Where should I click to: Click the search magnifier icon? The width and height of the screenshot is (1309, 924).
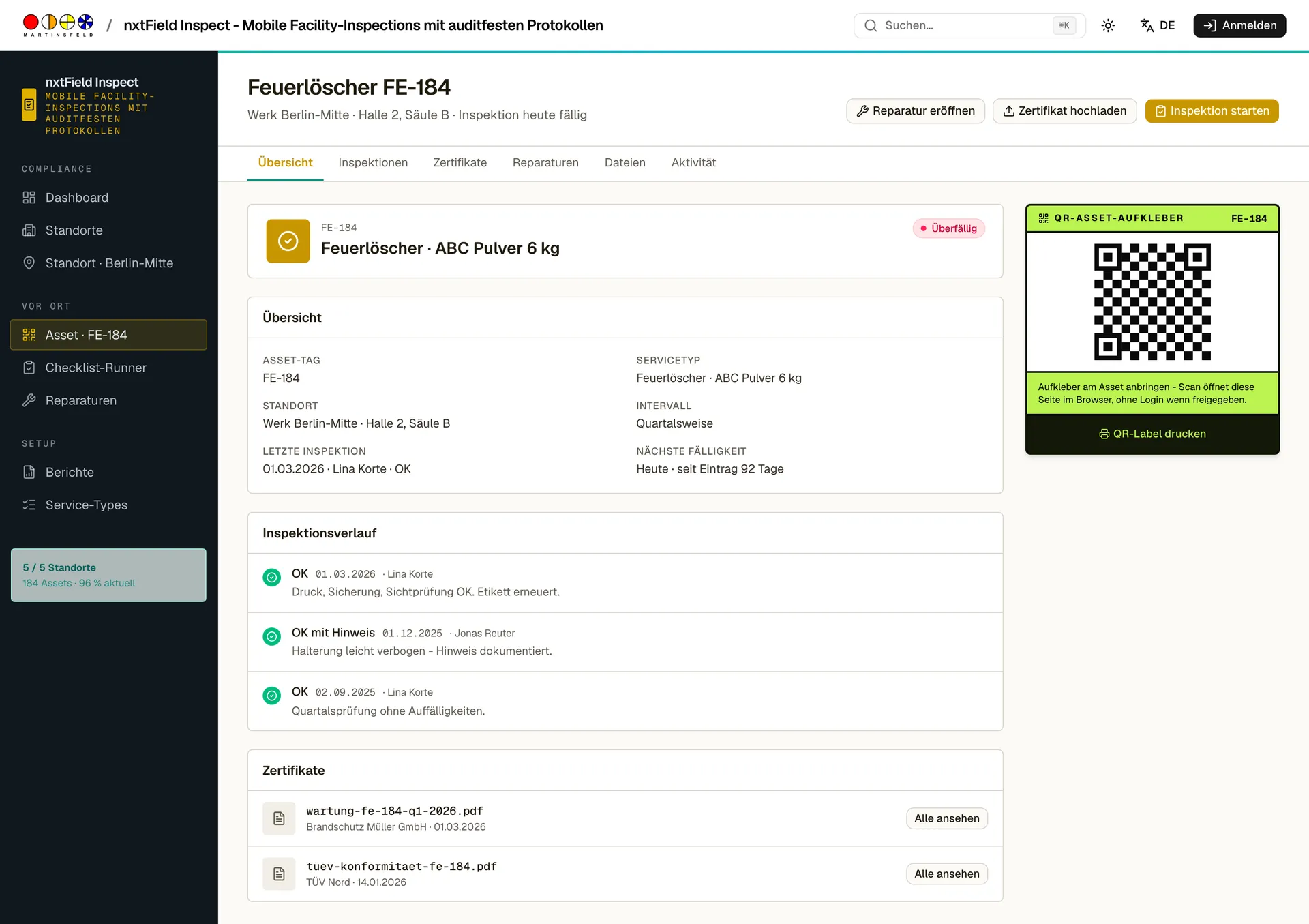(x=871, y=26)
